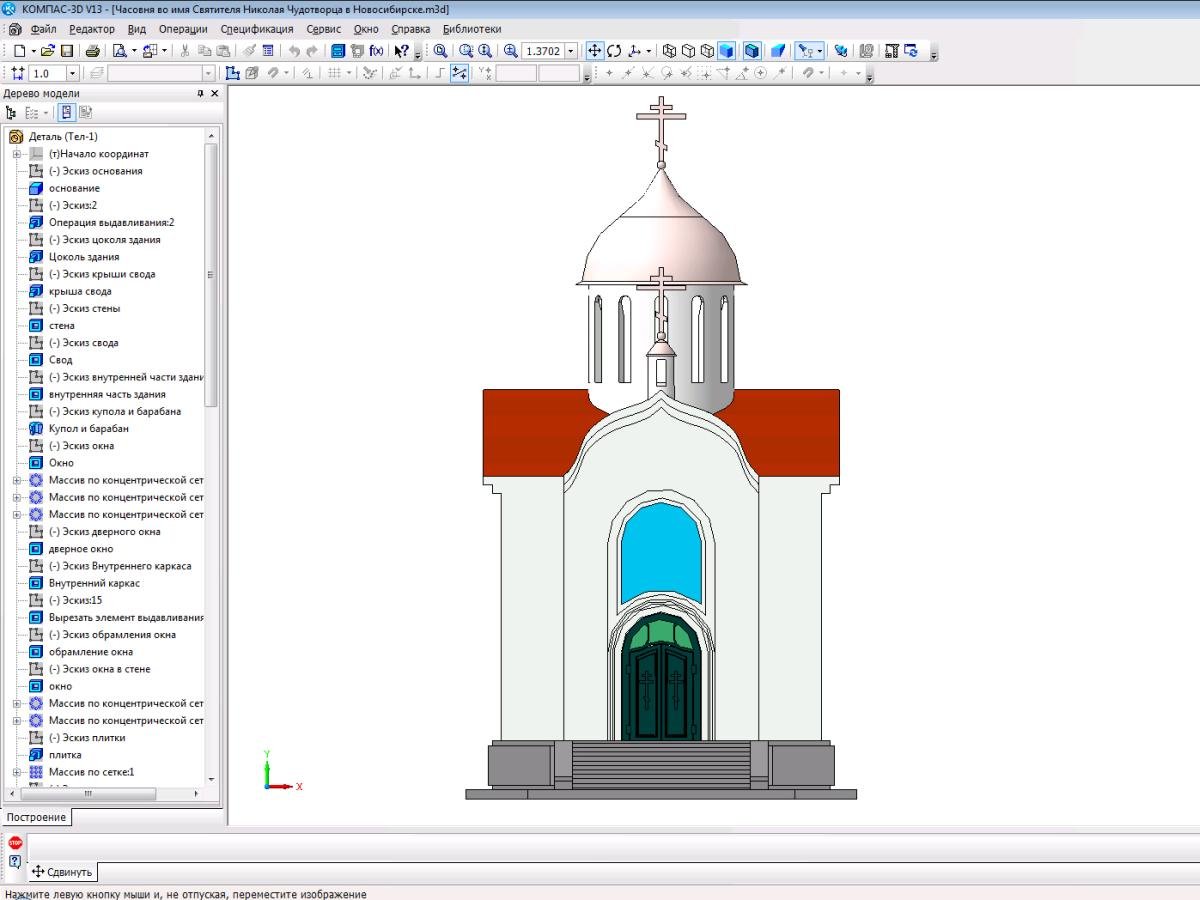
Task: Open the zoom scale 1.3702 dropdown
Action: pyautogui.click(x=571, y=51)
